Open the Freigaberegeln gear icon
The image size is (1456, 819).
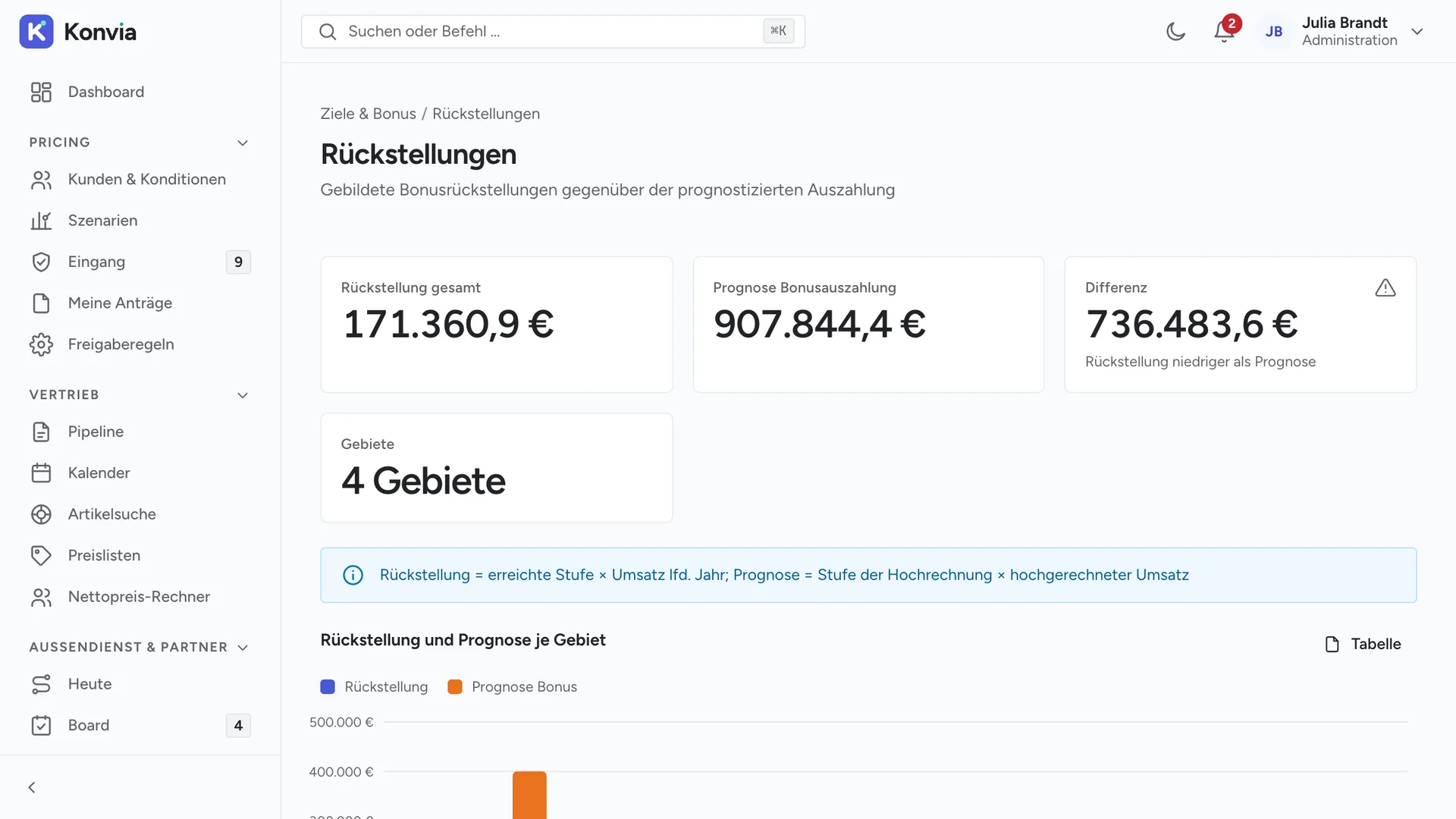[x=41, y=344]
